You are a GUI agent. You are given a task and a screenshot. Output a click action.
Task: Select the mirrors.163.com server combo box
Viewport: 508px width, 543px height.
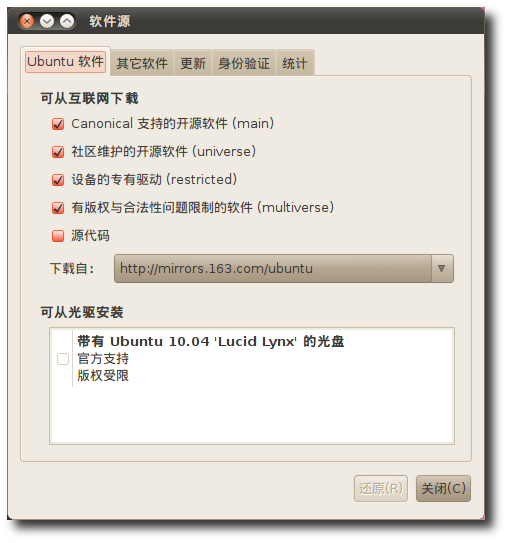coord(284,268)
